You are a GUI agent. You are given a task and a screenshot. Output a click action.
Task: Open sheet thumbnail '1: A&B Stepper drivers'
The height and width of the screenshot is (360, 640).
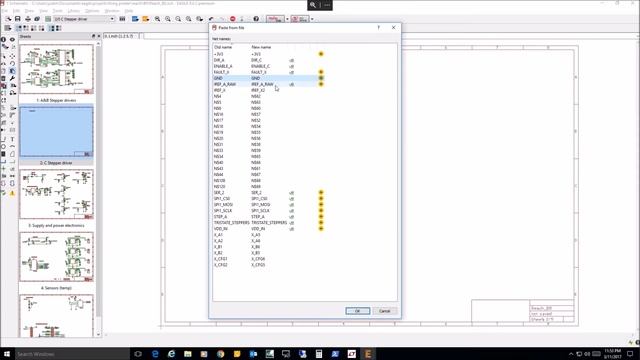pyautogui.click(x=57, y=69)
